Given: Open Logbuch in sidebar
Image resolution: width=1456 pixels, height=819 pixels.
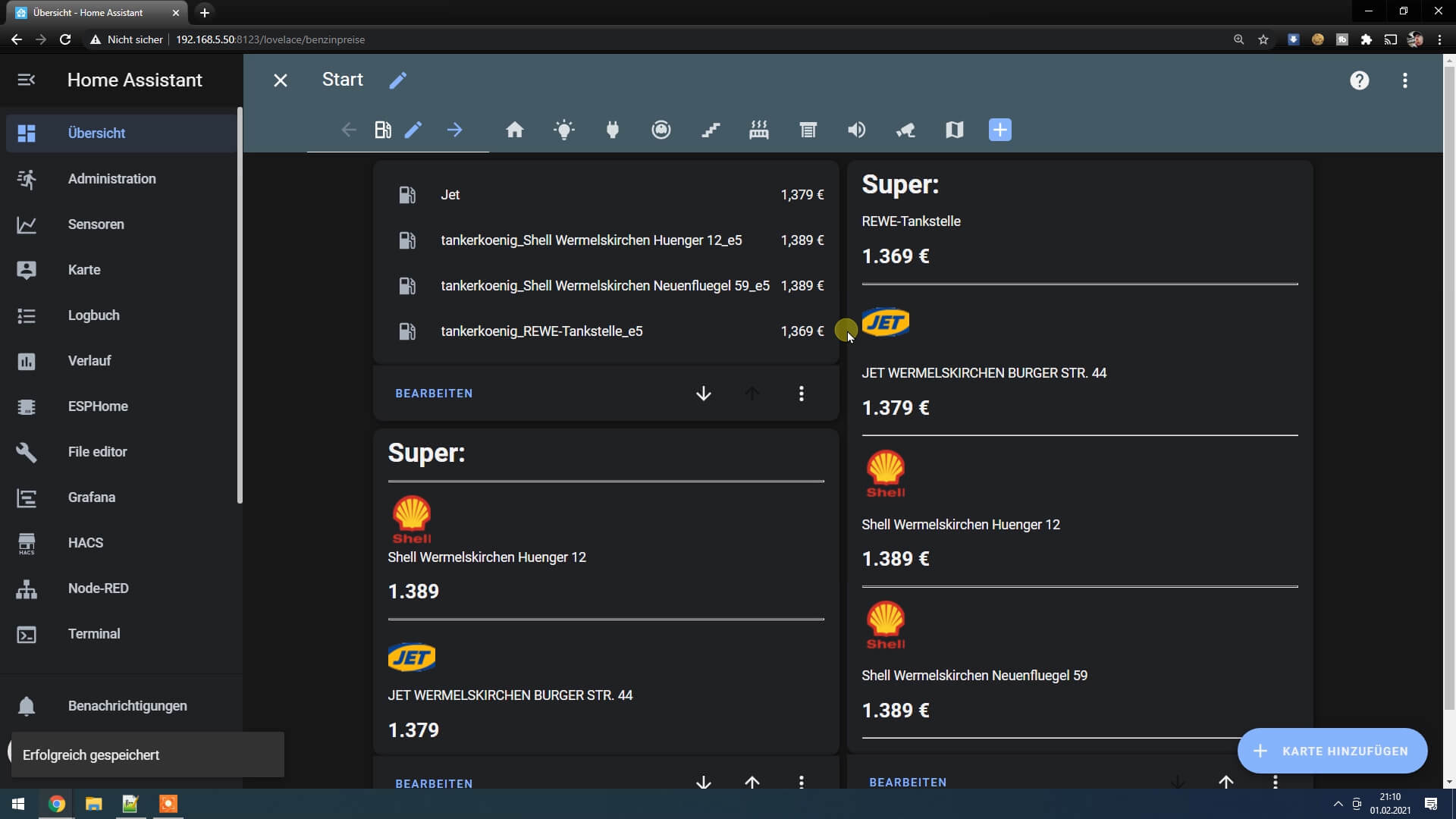Looking at the screenshot, I should (121, 315).
